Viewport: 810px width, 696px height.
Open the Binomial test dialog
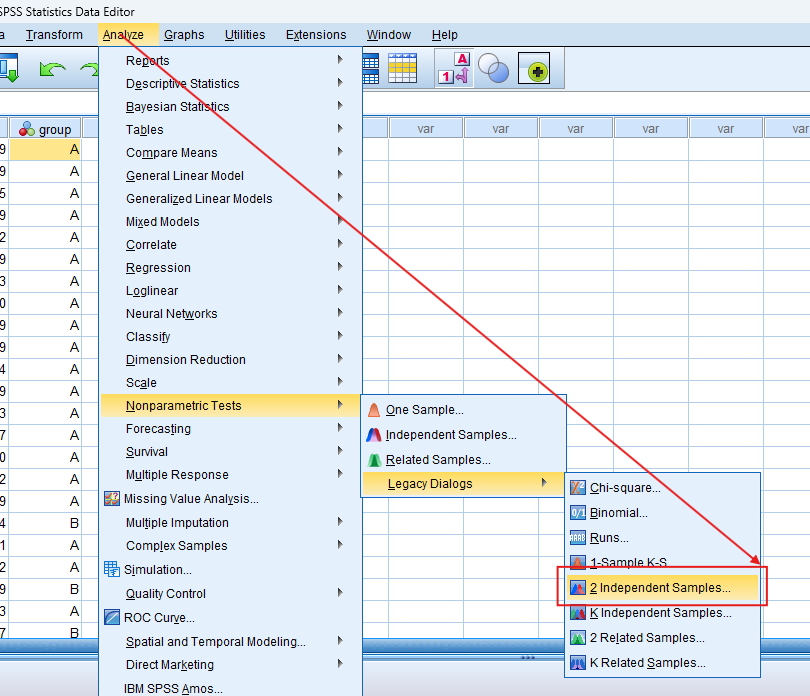click(x=618, y=513)
